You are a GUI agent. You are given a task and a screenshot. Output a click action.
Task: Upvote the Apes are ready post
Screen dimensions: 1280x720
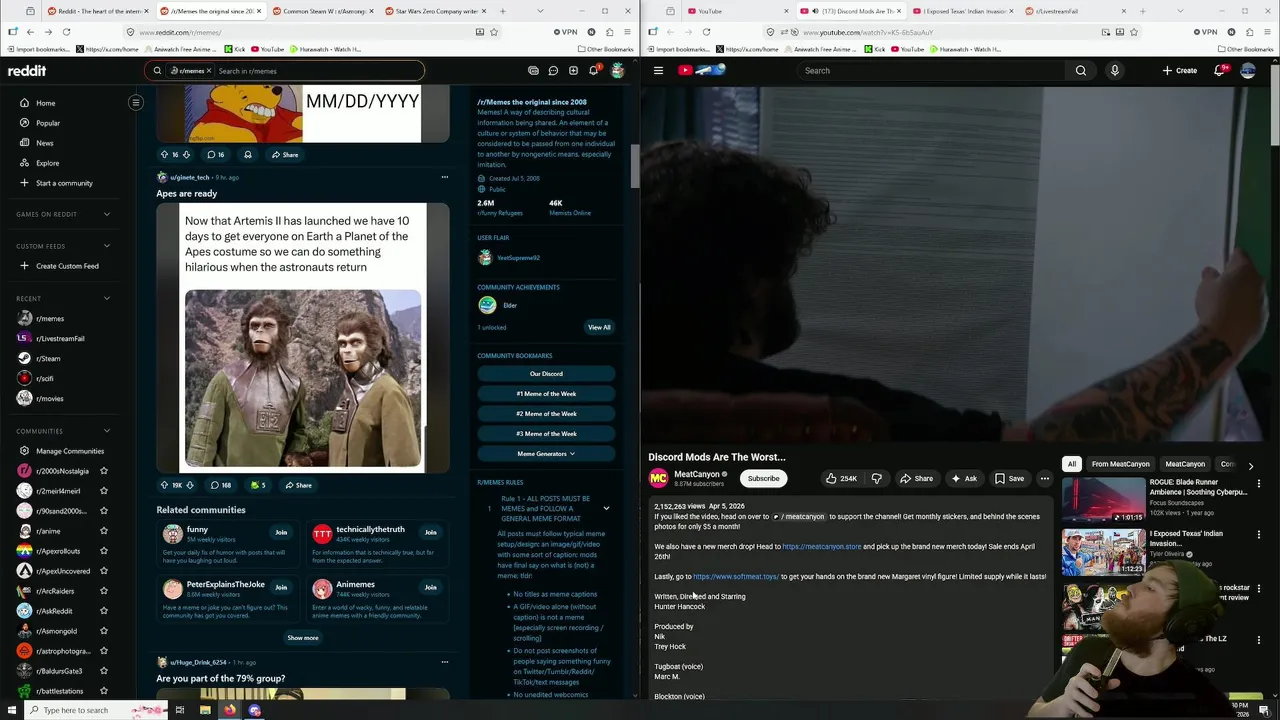click(165, 485)
